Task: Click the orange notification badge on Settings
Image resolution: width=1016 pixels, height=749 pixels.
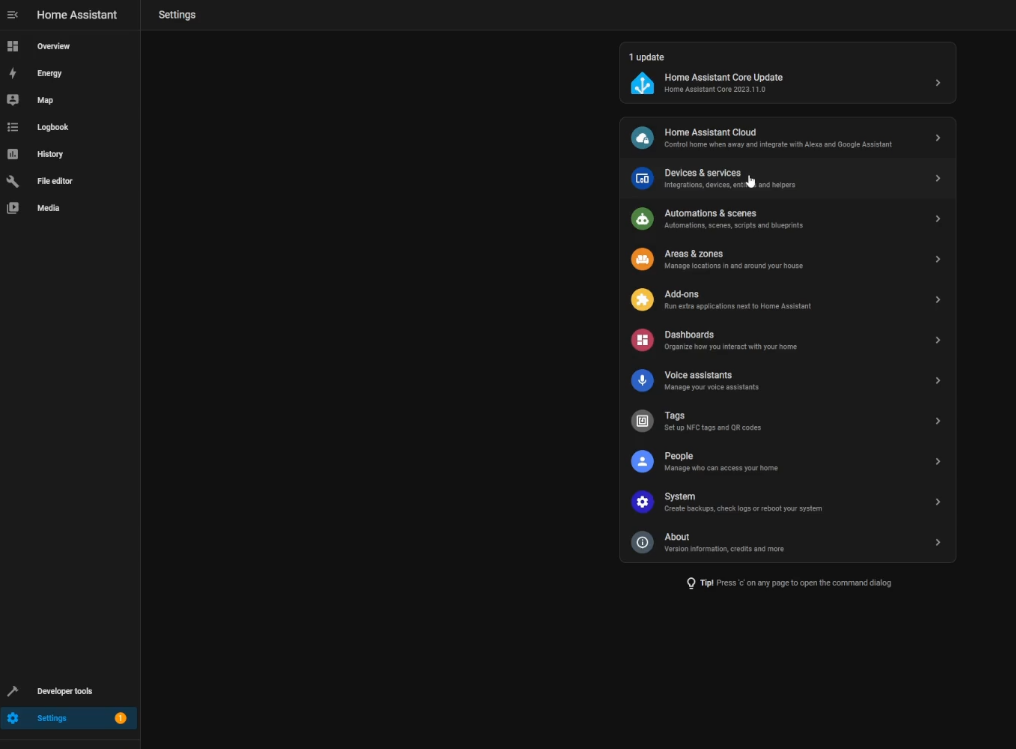Action: pyautogui.click(x=121, y=718)
